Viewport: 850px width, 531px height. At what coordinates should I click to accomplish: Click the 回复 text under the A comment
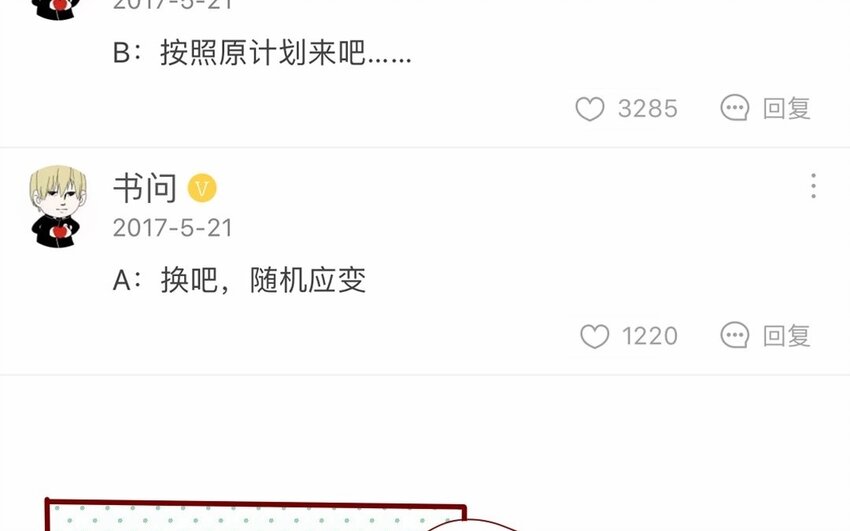(x=787, y=336)
